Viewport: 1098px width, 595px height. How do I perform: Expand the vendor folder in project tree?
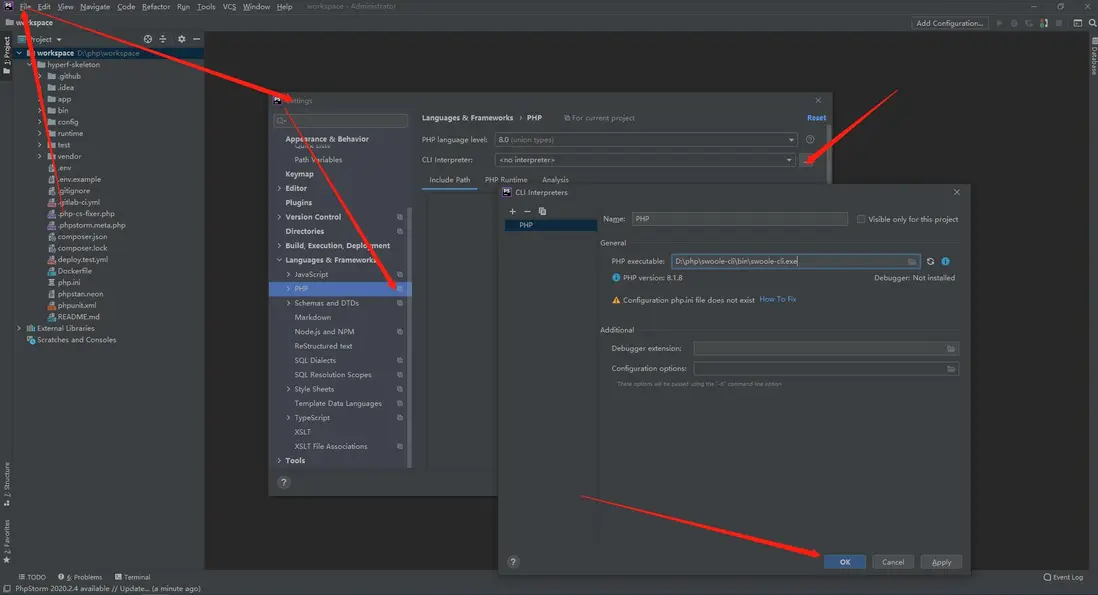coord(40,156)
